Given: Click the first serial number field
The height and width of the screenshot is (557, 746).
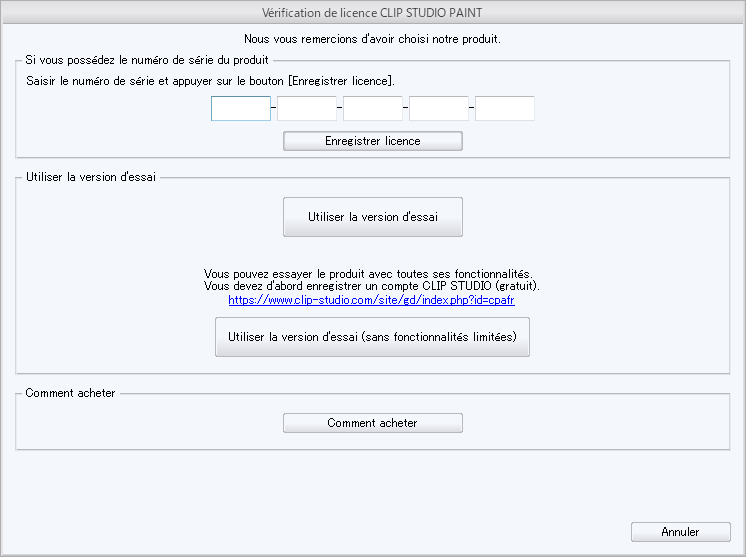Looking at the screenshot, I should pos(241,108).
